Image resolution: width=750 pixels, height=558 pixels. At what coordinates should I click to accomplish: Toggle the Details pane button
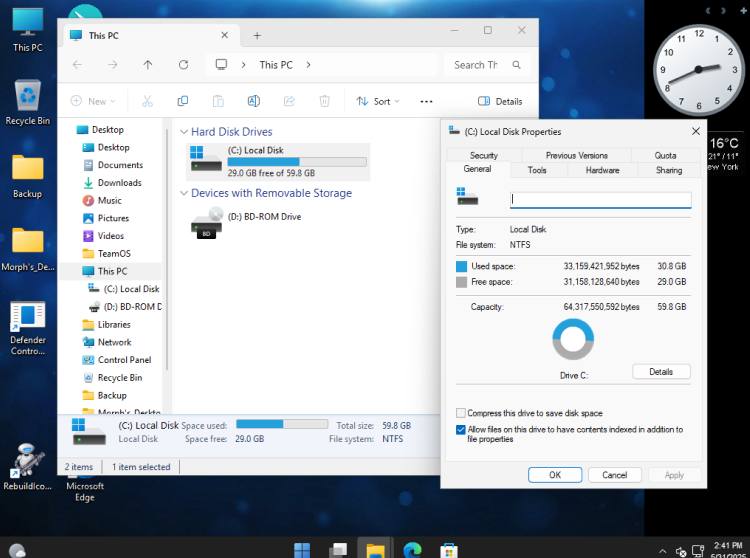[500, 101]
